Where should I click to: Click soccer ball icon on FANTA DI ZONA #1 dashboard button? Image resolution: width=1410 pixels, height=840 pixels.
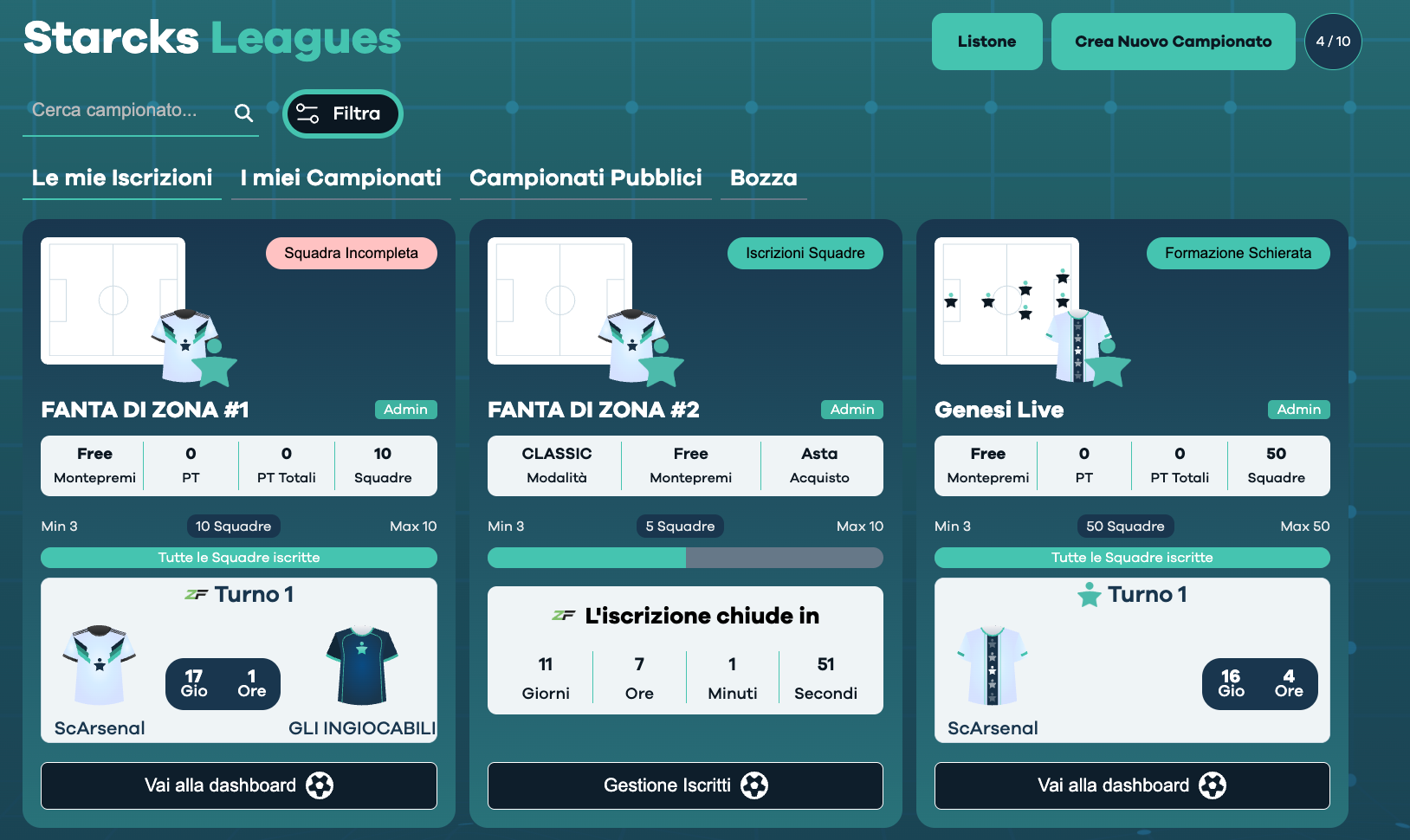(320, 785)
